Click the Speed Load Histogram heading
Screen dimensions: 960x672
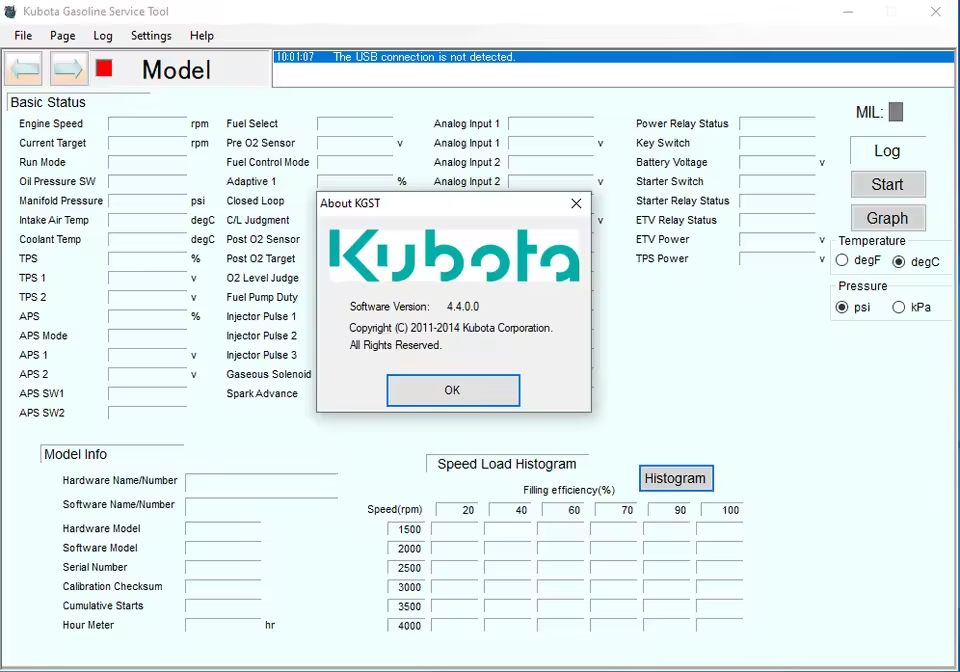click(507, 464)
